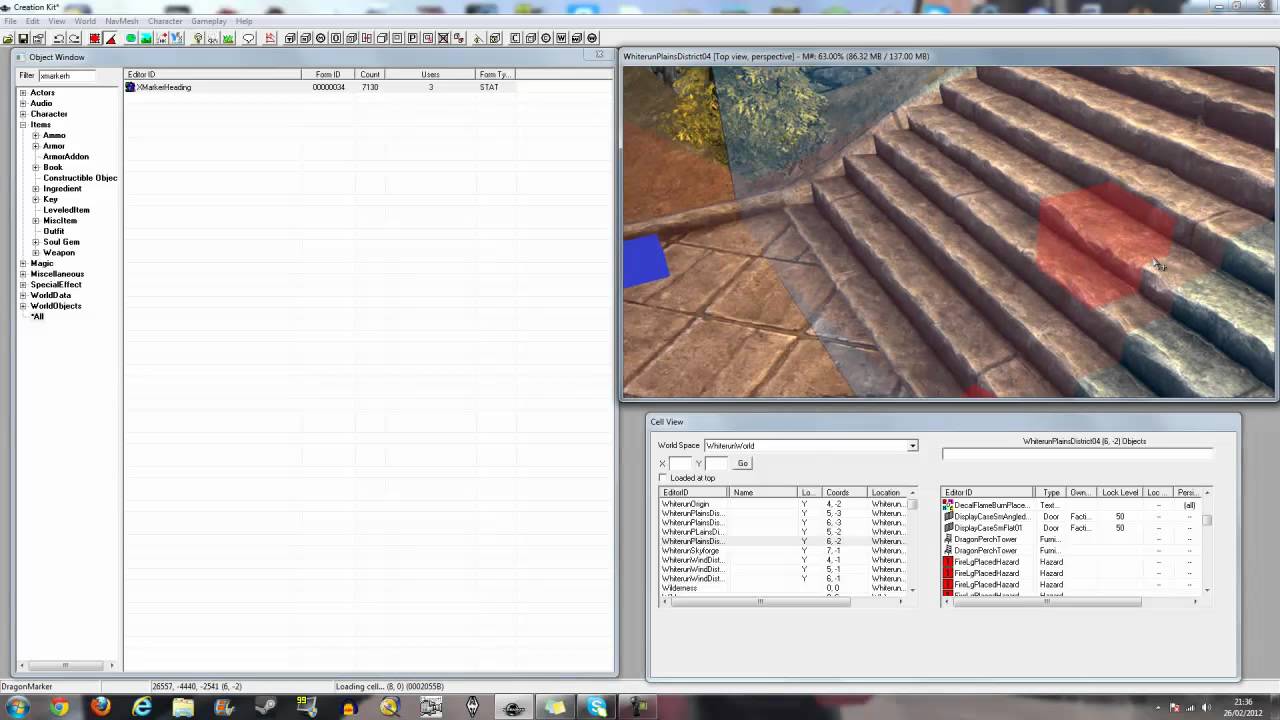Click the XMarkerHeading row icon
The height and width of the screenshot is (720, 1280).
[x=130, y=87]
